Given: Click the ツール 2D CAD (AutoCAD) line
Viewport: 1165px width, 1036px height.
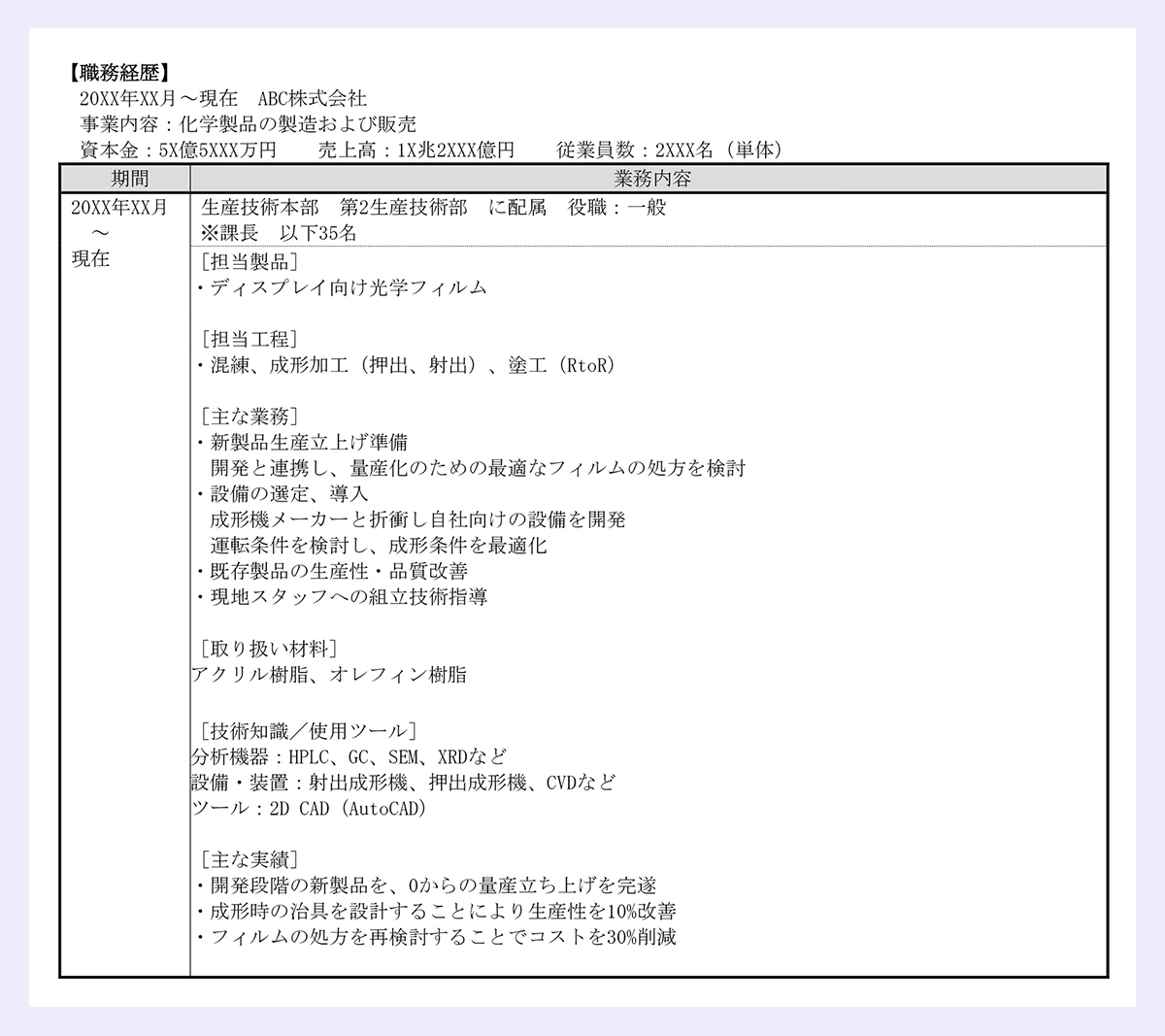Looking at the screenshot, I should point(310,809).
